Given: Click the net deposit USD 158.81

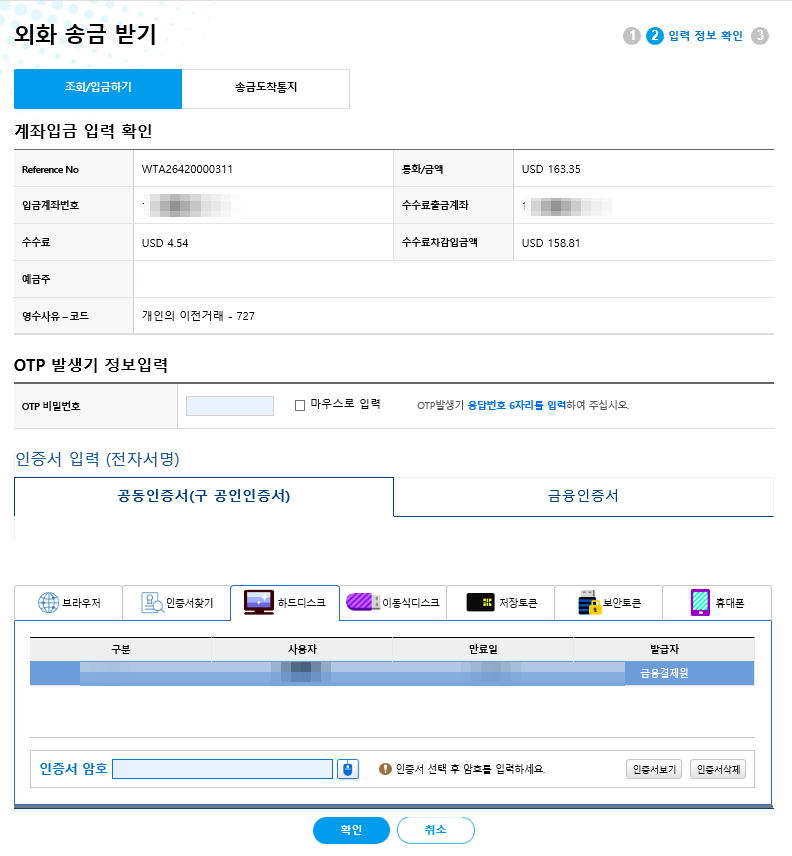Looking at the screenshot, I should (x=551, y=243).
